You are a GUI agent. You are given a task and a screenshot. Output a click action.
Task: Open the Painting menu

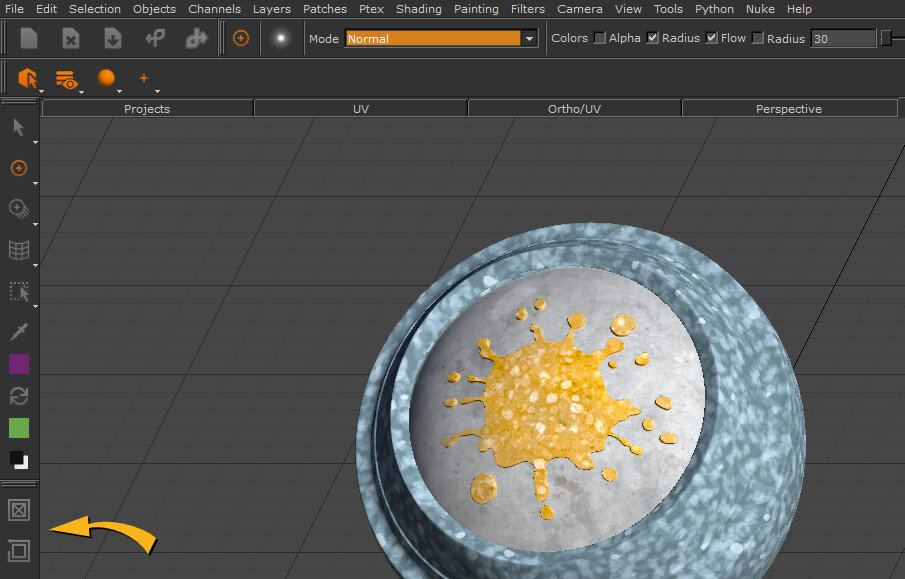click(x=476, y=9)
